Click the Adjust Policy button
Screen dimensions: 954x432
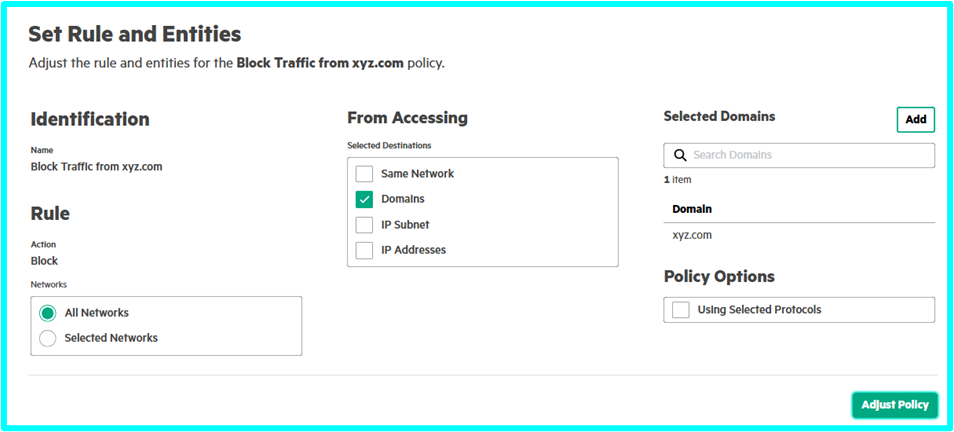click(894, 405)
